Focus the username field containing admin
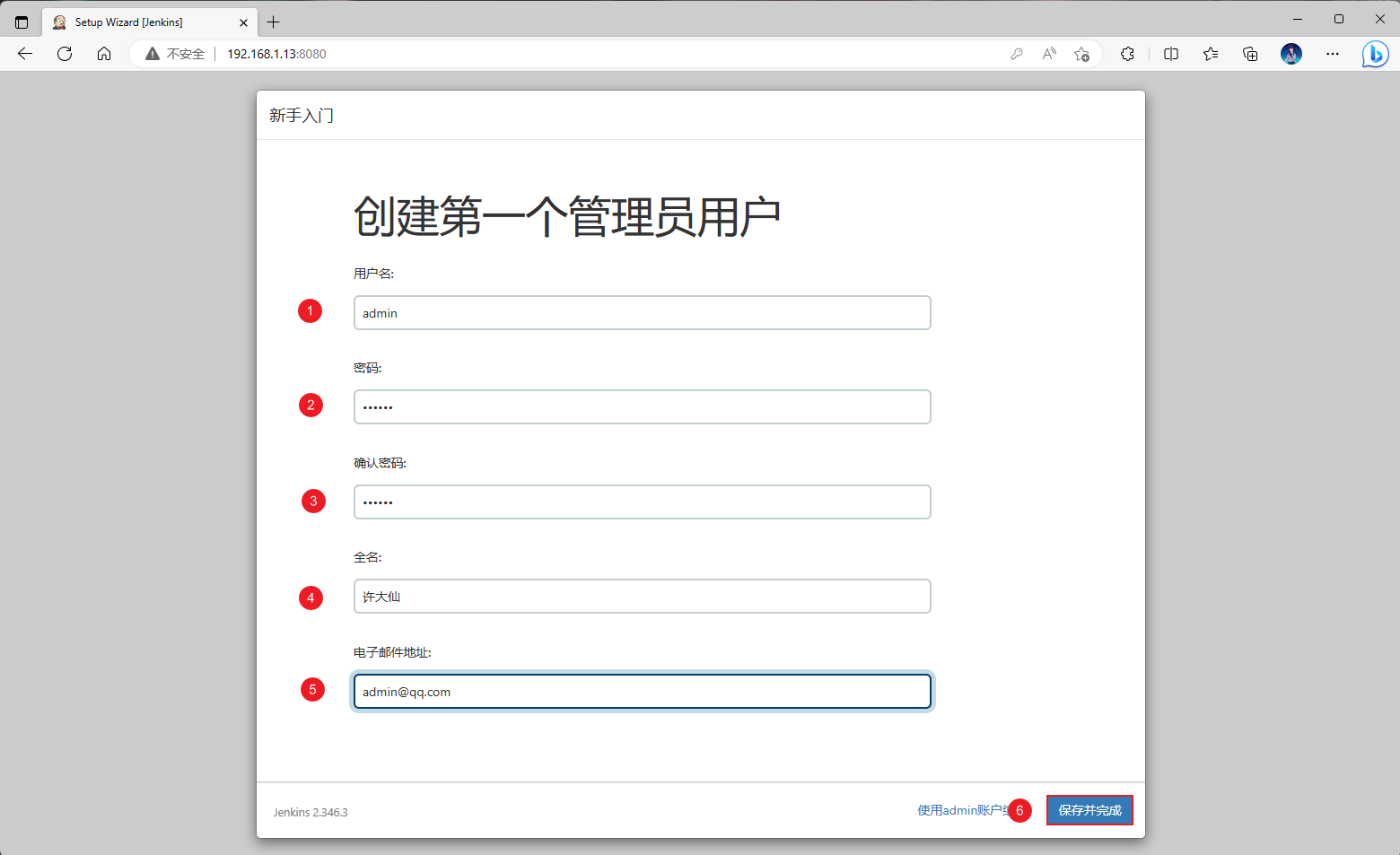Image resolution: width=1400 pixels, height=855 pixels. (x=643, y=313)
